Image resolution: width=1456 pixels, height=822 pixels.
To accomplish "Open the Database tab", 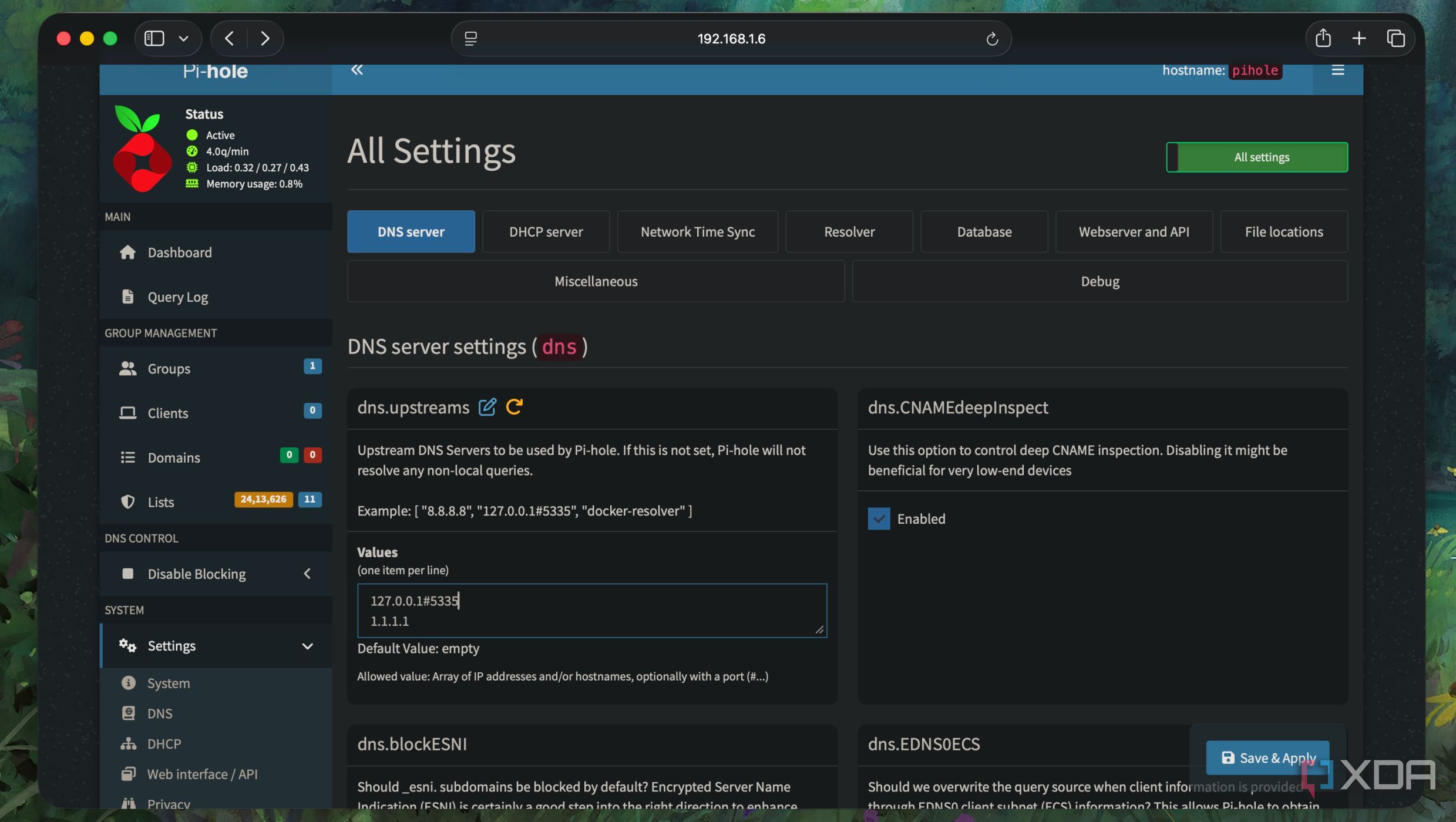I will [x=984, y=232].
